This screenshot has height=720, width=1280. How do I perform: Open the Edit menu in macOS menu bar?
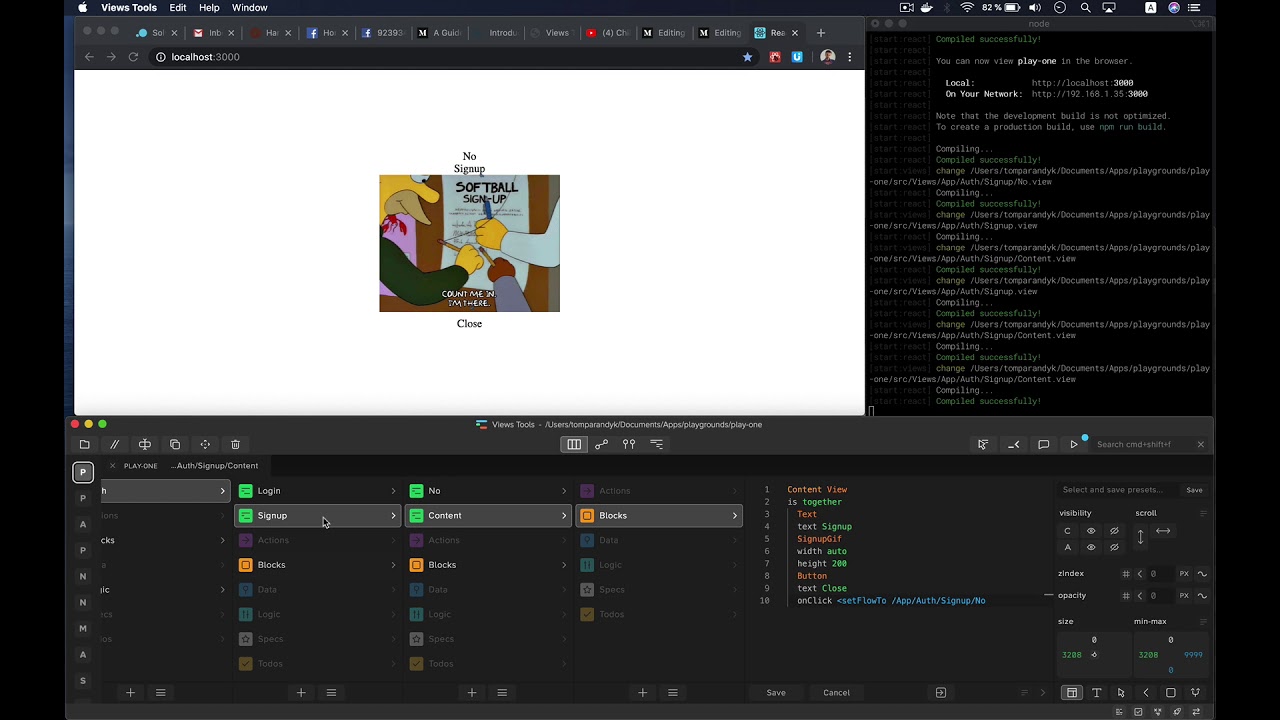[177, 8]
